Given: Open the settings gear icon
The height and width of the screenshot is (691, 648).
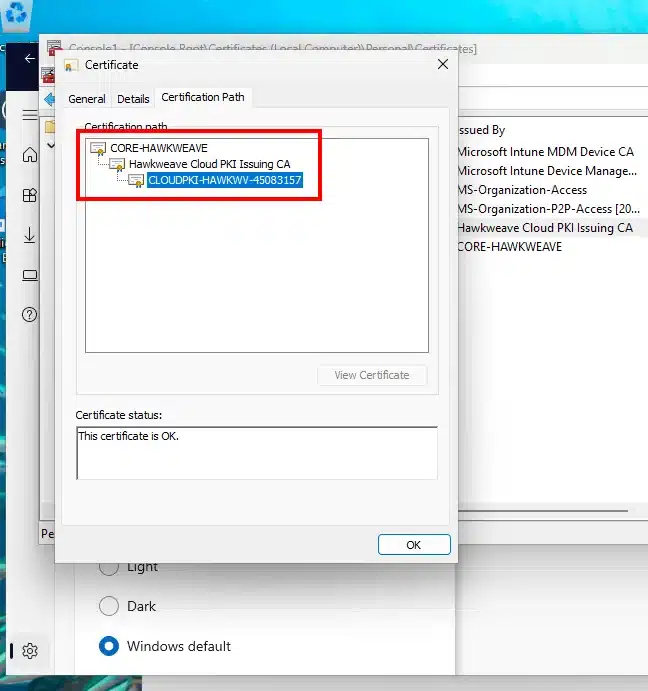Looking at the screenshot, I should (x=30, y=651).
